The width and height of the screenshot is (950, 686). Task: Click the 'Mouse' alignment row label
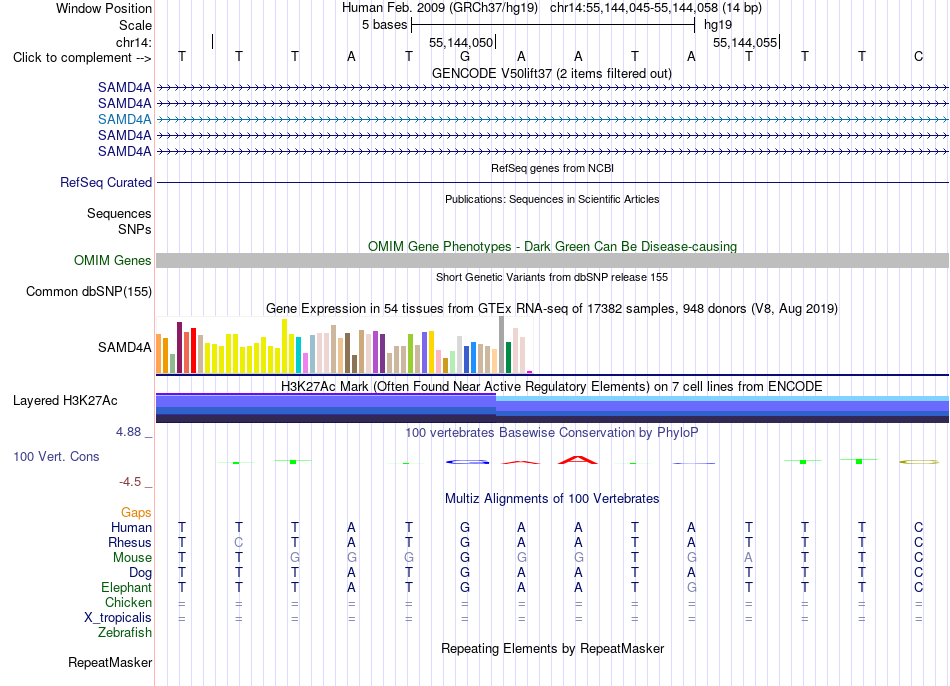[x=132, y=558]
